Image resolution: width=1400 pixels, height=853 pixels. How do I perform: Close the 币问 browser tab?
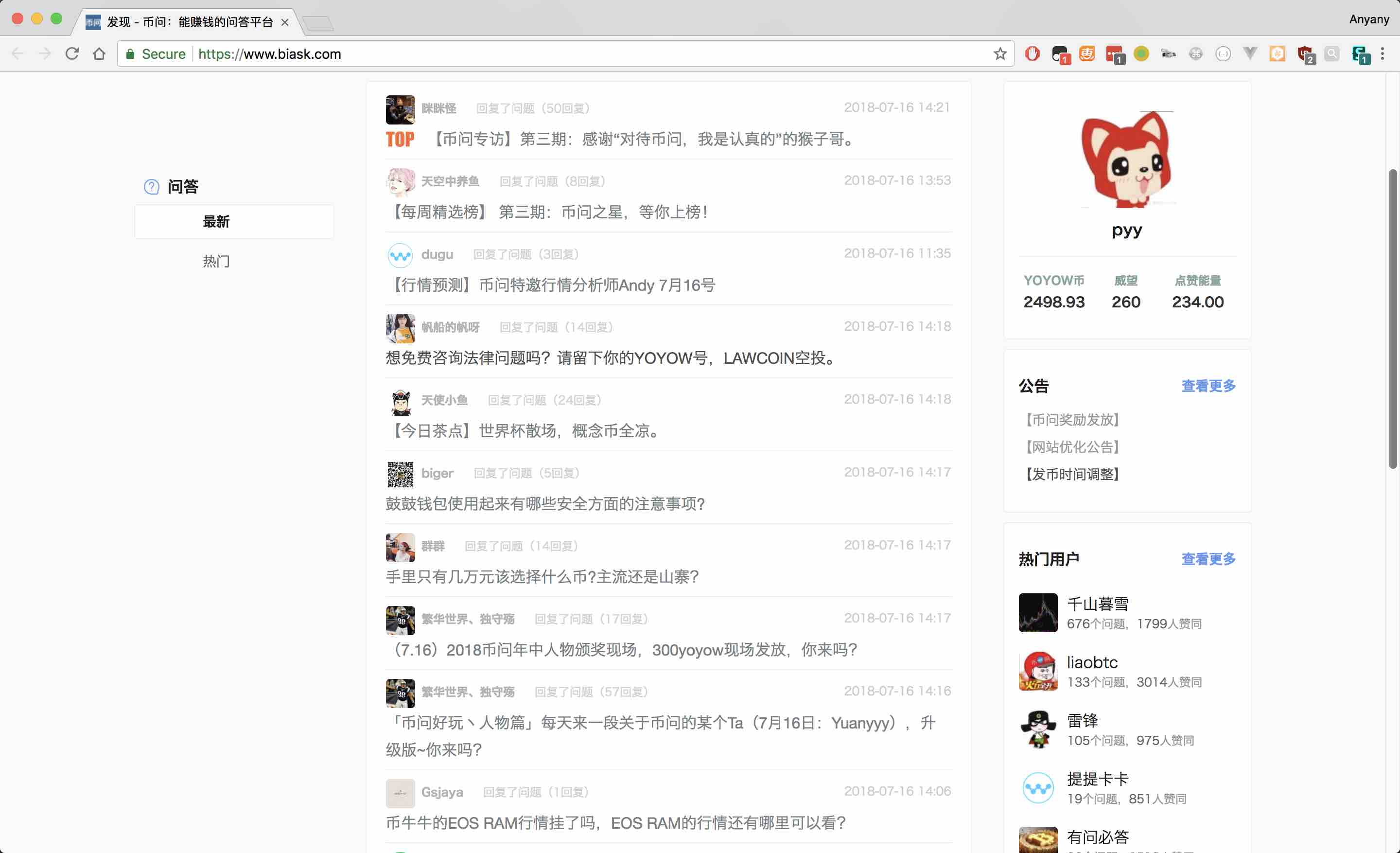(285, 22)
